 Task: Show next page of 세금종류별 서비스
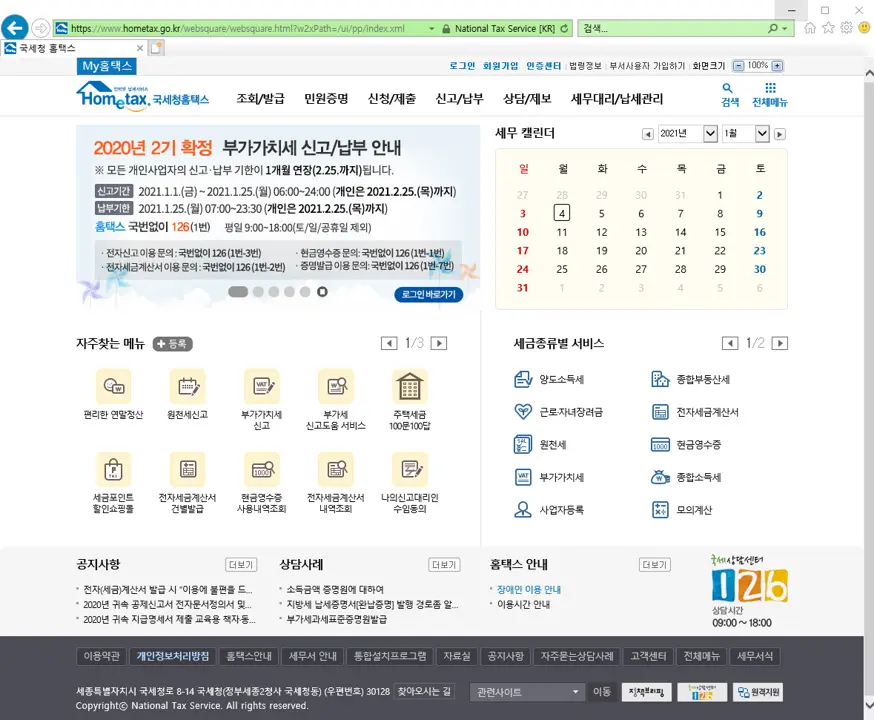pos(780,343)
